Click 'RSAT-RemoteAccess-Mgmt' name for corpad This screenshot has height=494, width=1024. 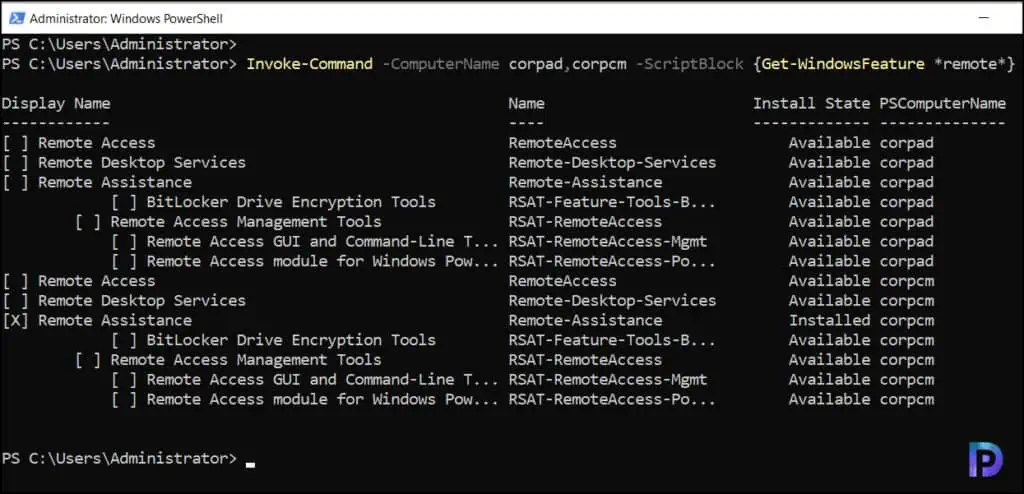(x=608, y=241)
